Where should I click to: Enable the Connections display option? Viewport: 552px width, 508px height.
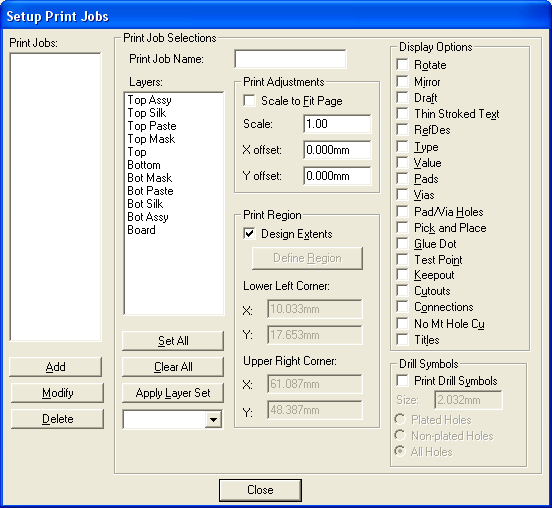point(402,306)
